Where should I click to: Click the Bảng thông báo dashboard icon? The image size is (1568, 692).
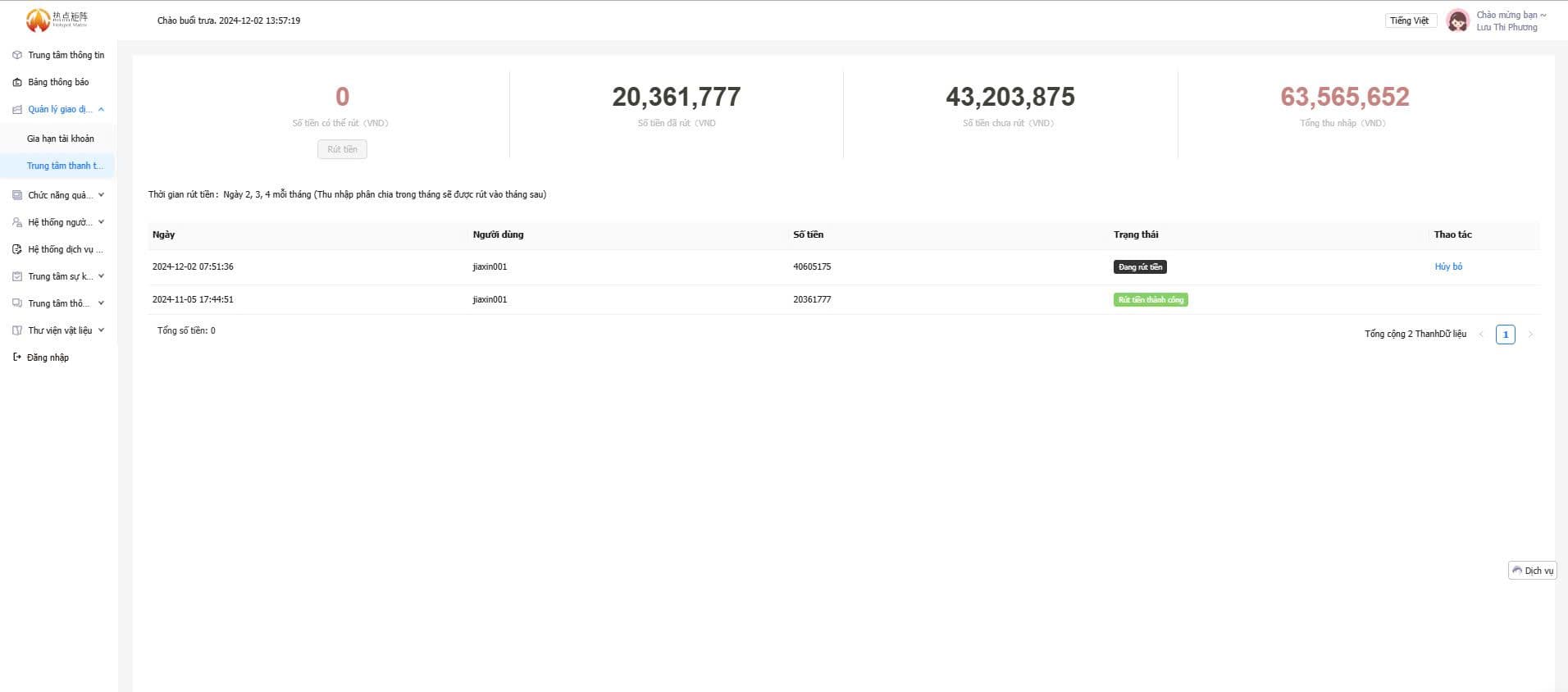pyautogui.click(x=17, y=82)
